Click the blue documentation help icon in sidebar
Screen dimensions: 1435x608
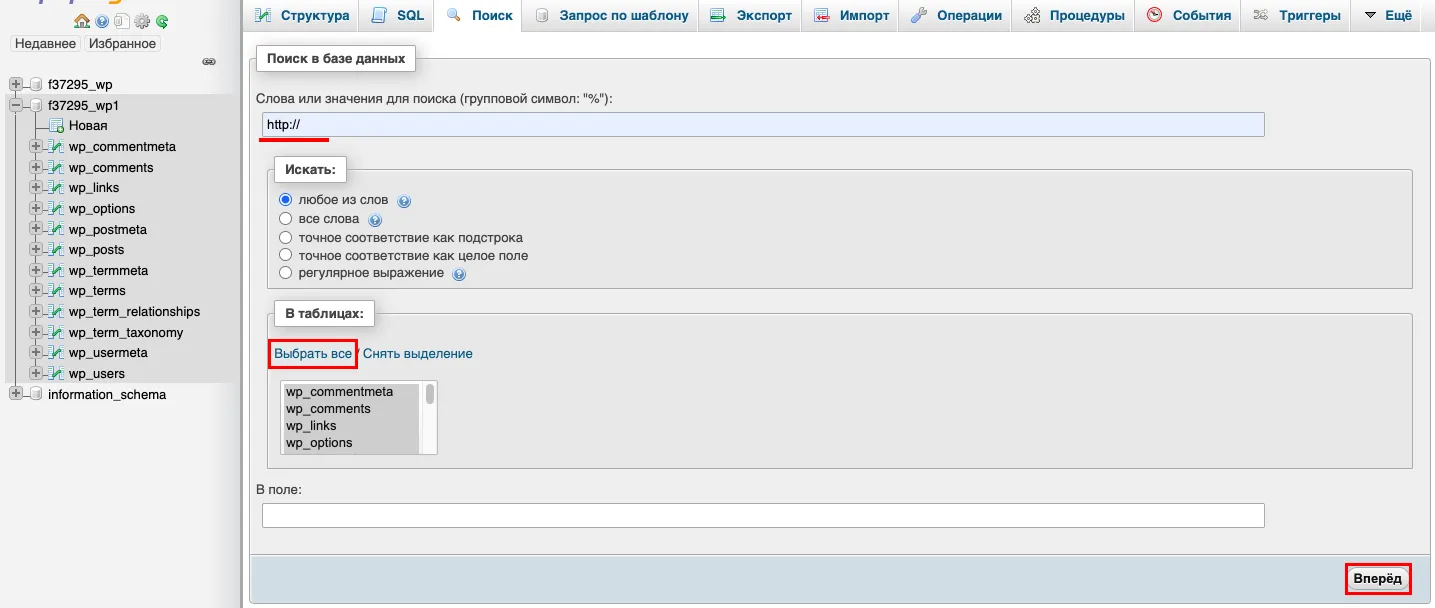pyautogui.click(x=102, y=21)
